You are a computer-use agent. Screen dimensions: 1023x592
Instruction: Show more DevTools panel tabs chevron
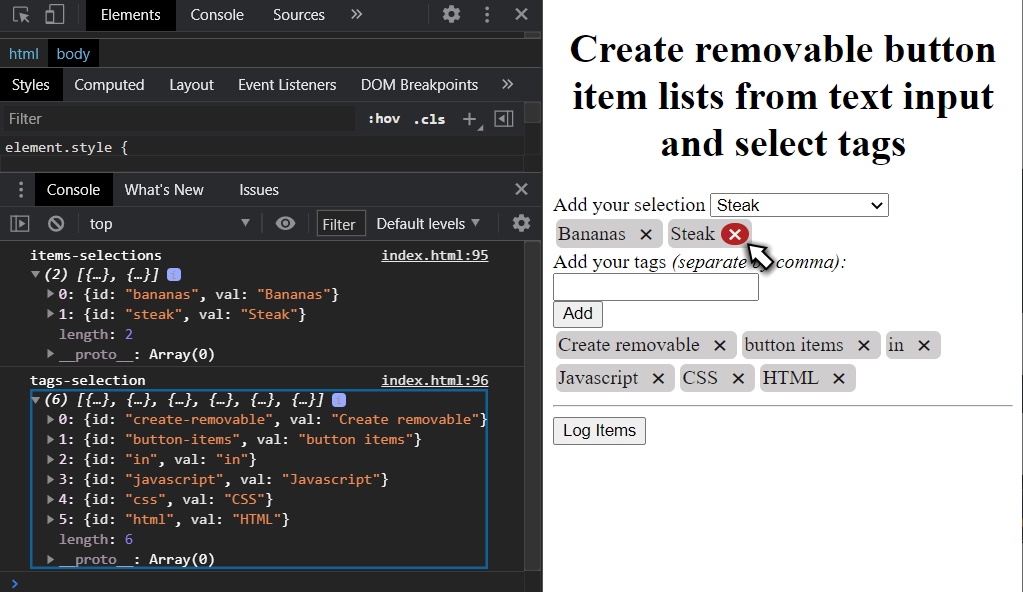point(356,14)
